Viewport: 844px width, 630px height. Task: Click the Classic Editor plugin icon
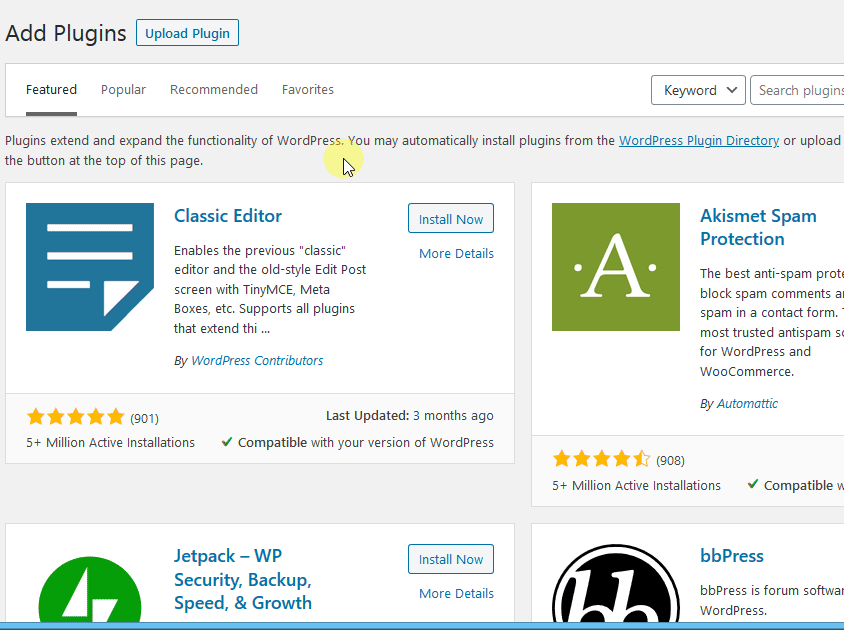coord(90,267)
